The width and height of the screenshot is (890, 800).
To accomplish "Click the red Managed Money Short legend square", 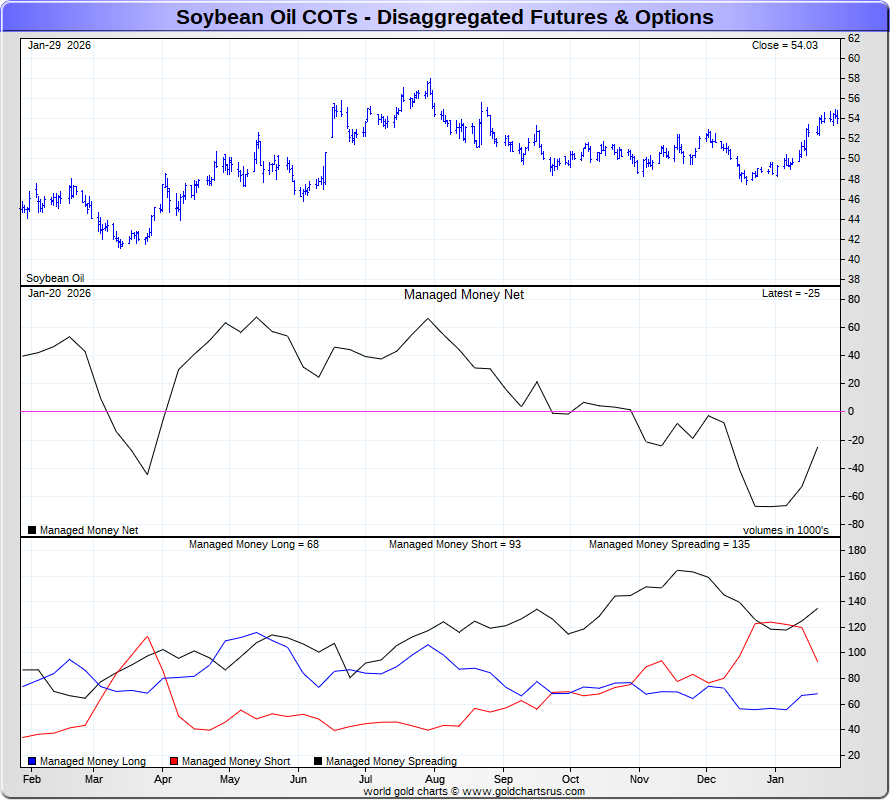I will [175, 762].
